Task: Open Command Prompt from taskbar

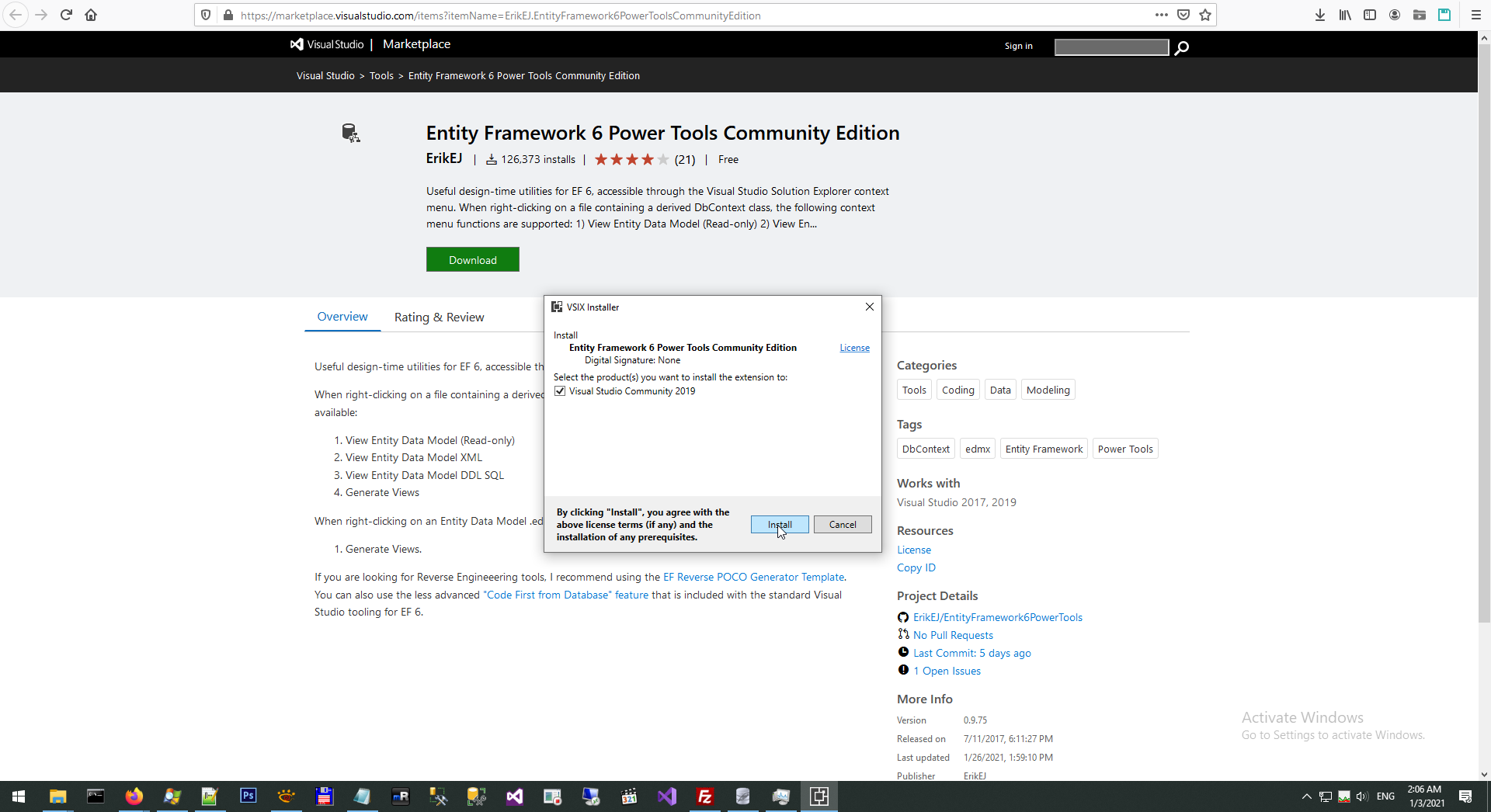Action: coord(96,796)
